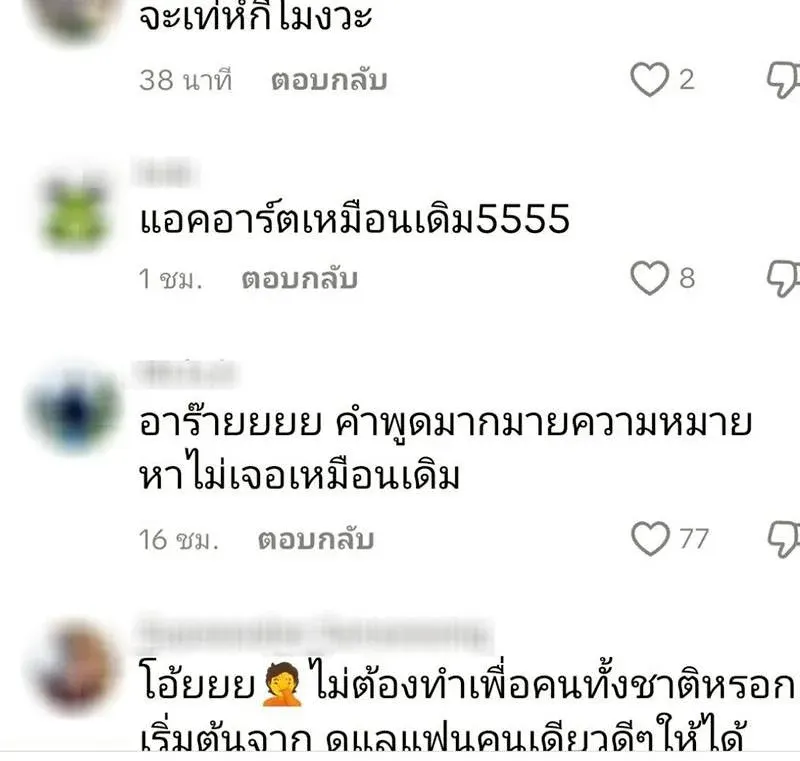This screenshot has height=761, width=800.
Task: Open blurred username above อาร๊ายยยย comment
Action: tap(186, 373)
